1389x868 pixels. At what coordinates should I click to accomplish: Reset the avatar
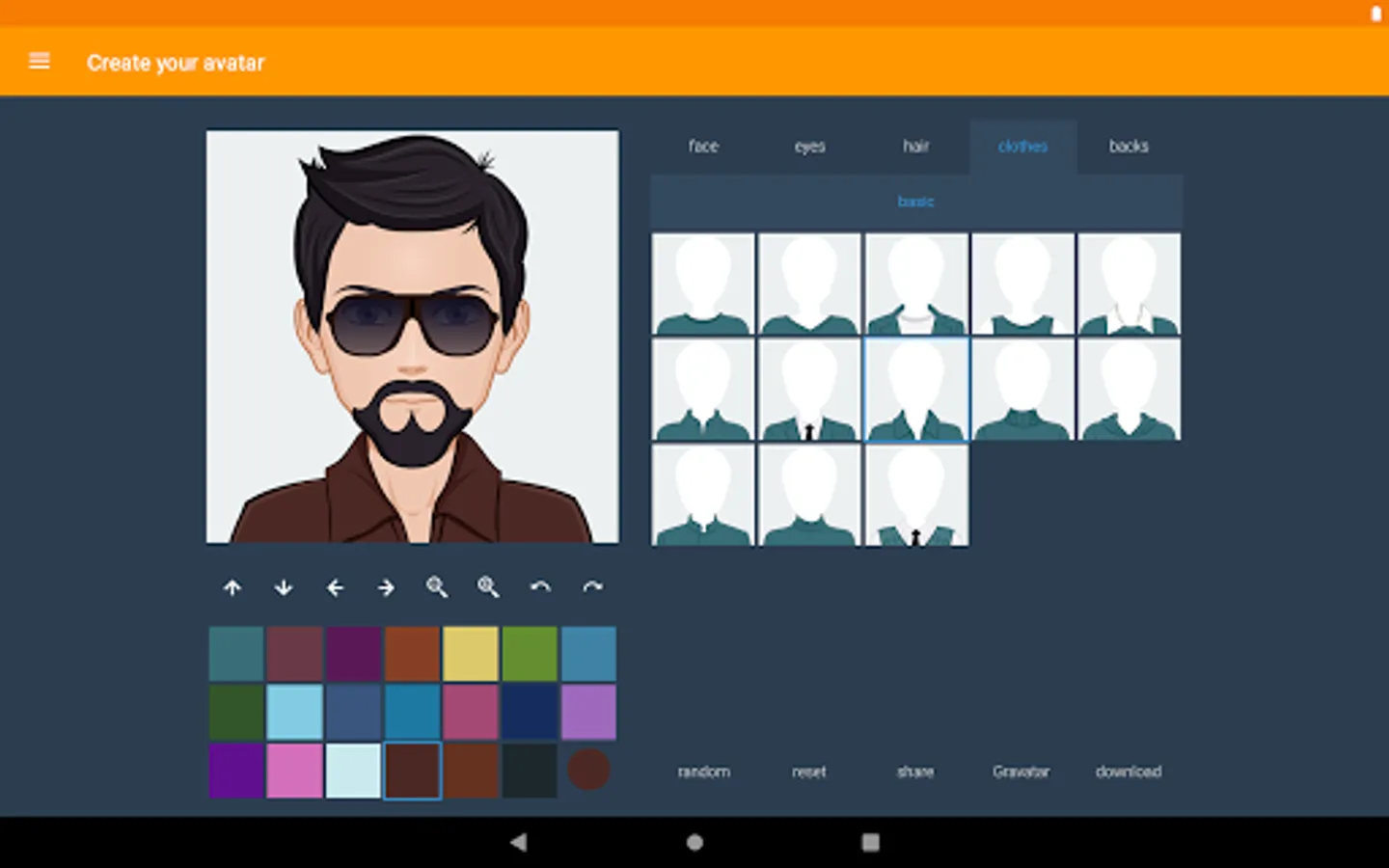point(809,772)
